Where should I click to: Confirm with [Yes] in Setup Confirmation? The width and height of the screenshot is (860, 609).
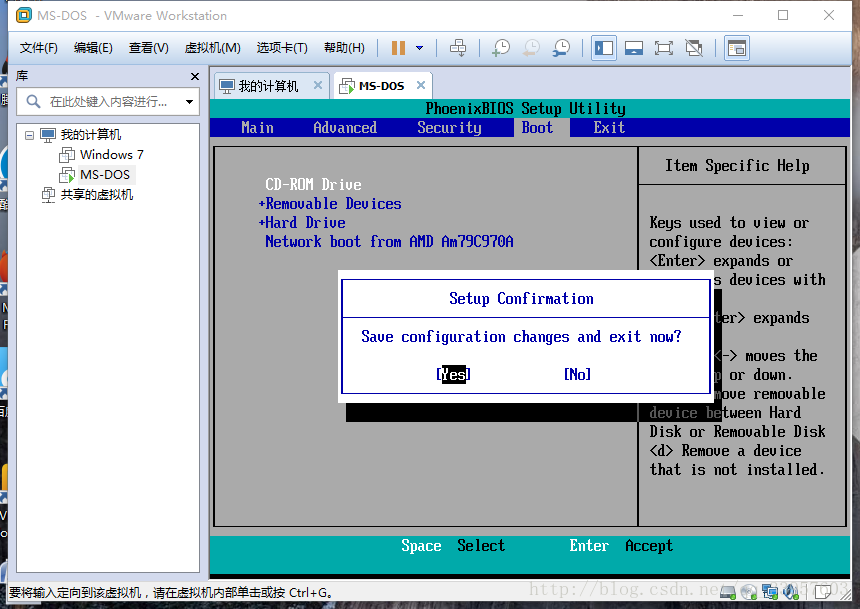[x=454, y=374]
